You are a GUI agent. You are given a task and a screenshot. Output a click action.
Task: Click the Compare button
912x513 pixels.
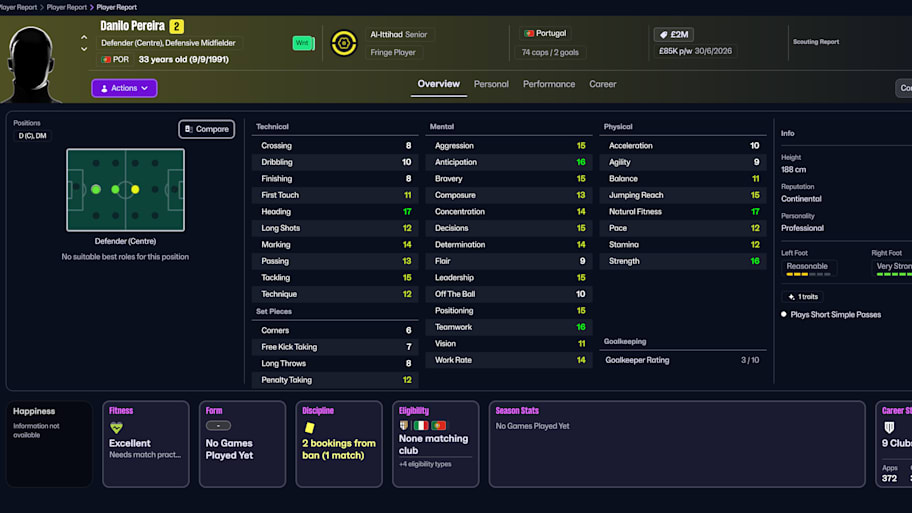(206, 129)
